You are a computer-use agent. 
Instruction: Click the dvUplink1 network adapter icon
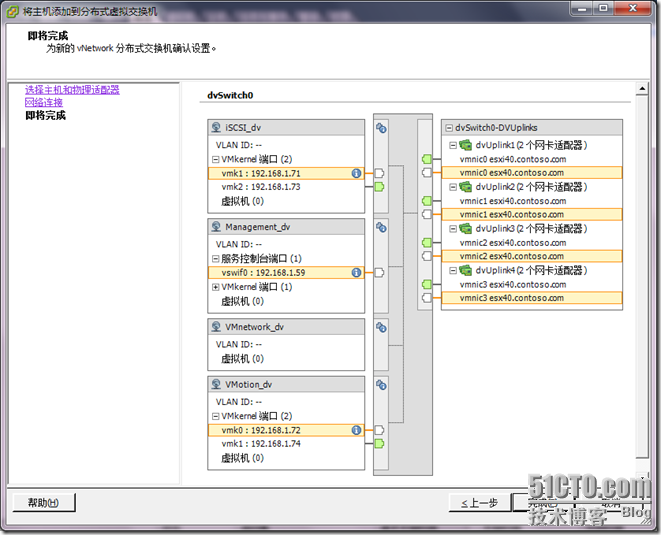pyautogui.click(x=466, y=145)
